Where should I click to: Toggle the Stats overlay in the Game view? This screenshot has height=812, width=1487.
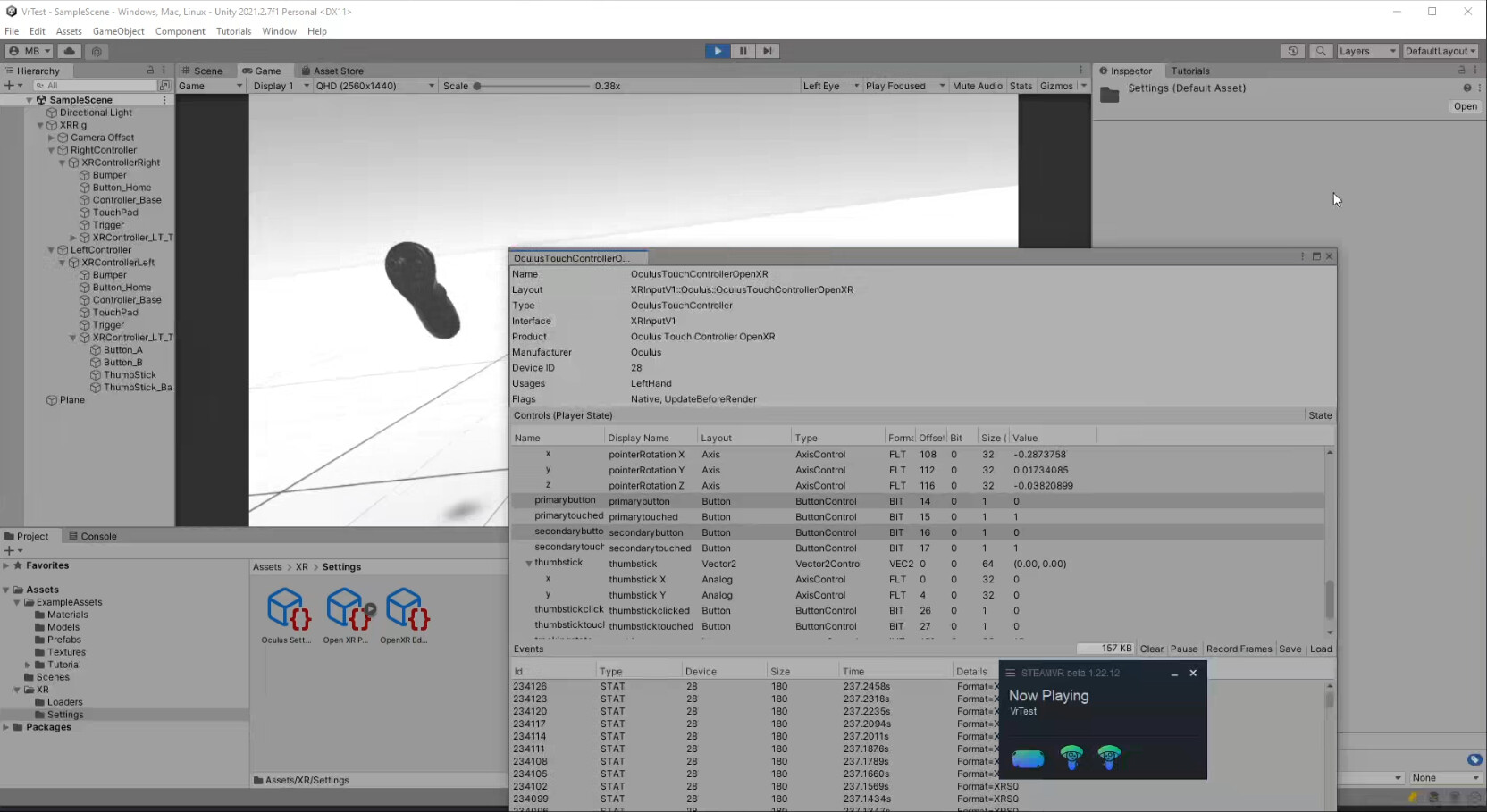pos(1021,86)
